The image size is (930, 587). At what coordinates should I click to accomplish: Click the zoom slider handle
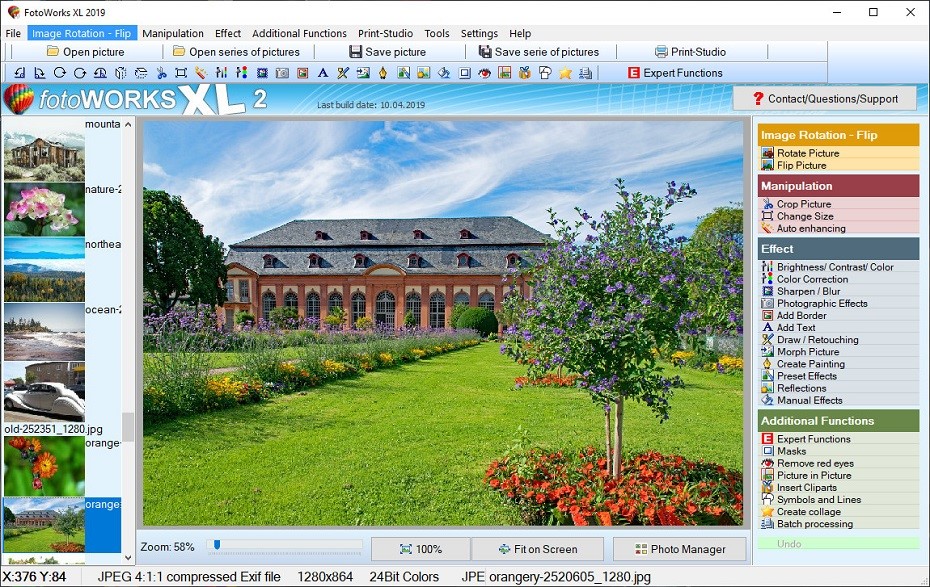(216, 546)
